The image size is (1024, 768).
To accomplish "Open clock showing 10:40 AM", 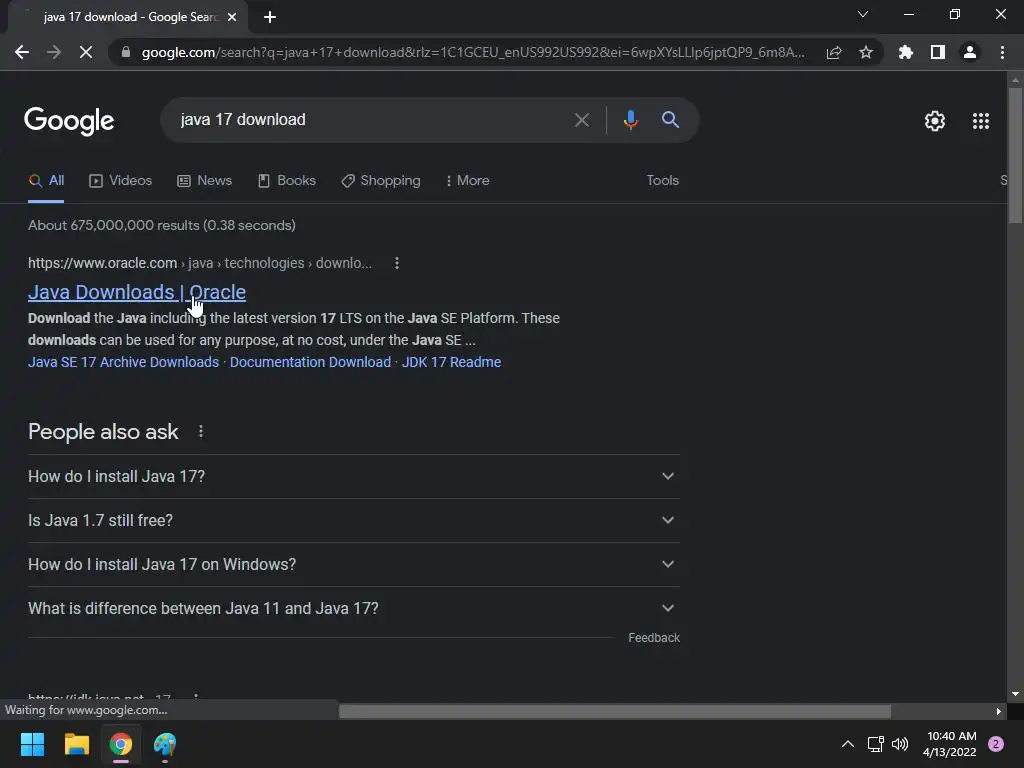I will [950, 744].
